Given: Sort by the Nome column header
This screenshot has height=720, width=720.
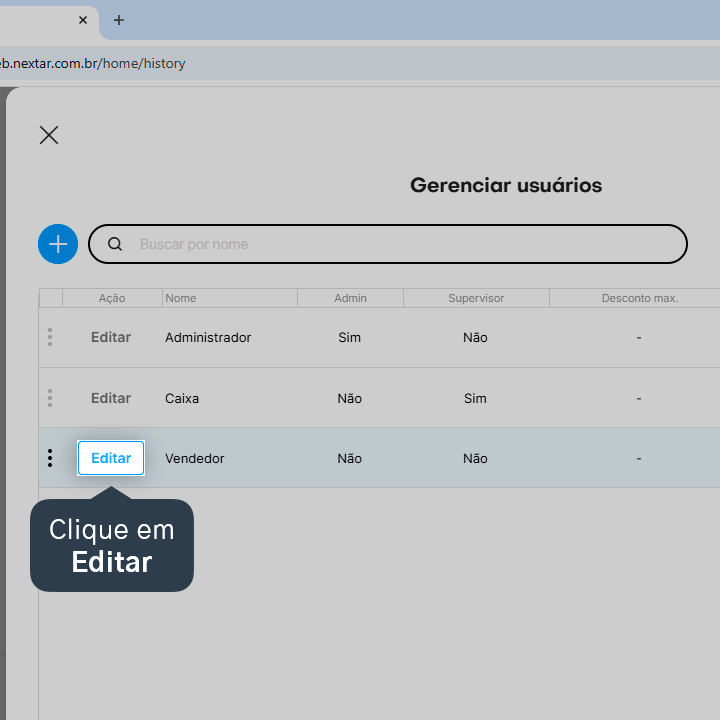Looking at the screenshot, I should [x=230, y=298].
